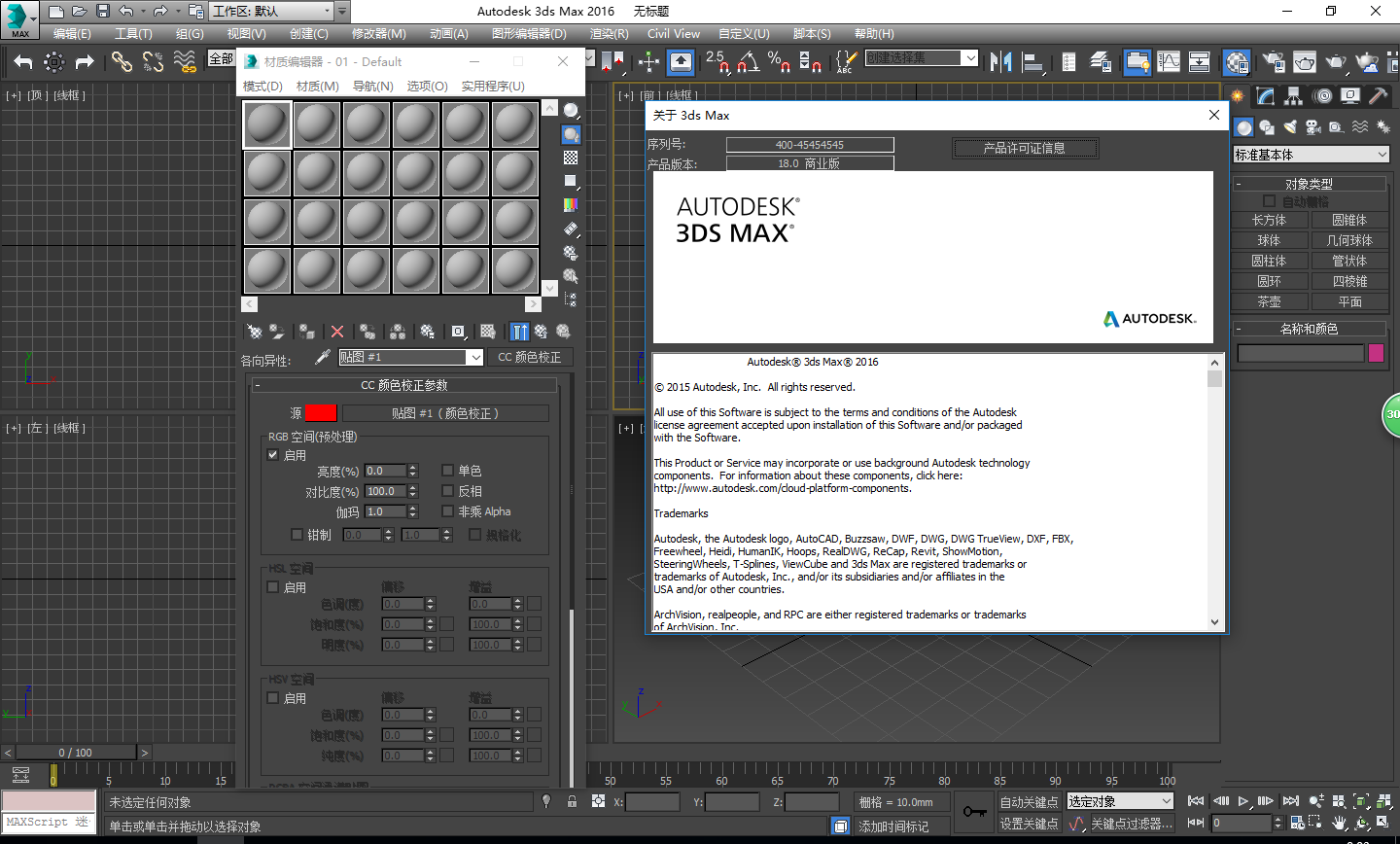Open the 工作区: 默认 workspace dropdown
This screenshot has height=844, width=1400.
pos(271,12)
